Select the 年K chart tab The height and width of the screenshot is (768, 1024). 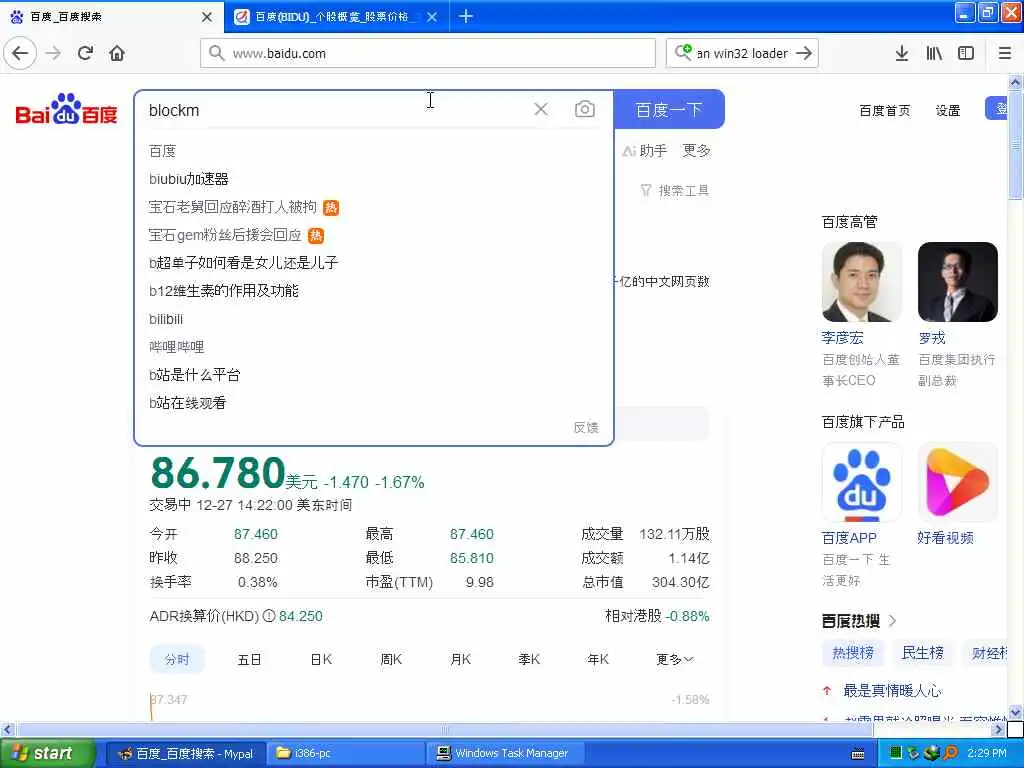click(x=598, y=660)
